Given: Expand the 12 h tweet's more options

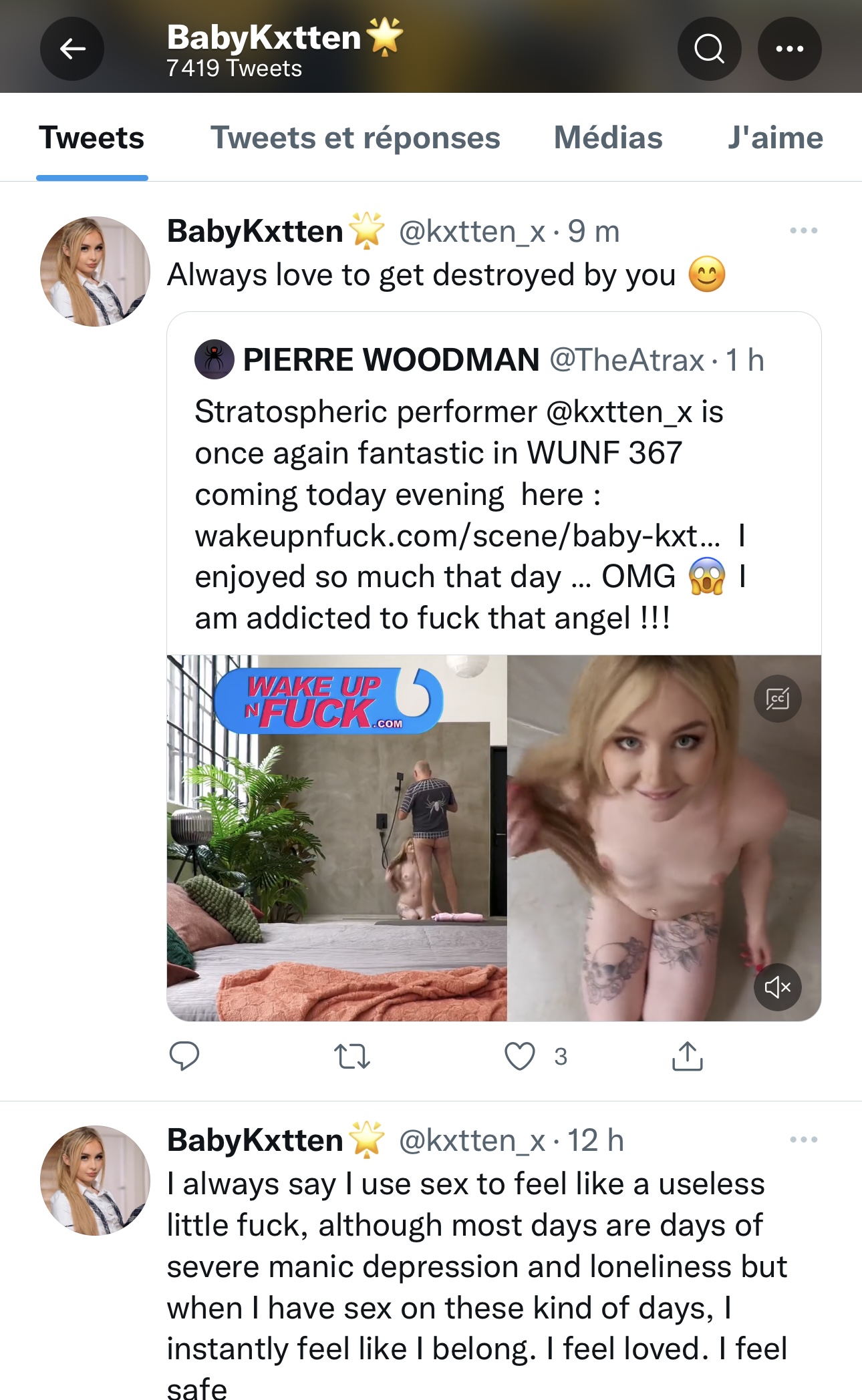Looking at the screenshot, I should click(x=803, y=1140).
